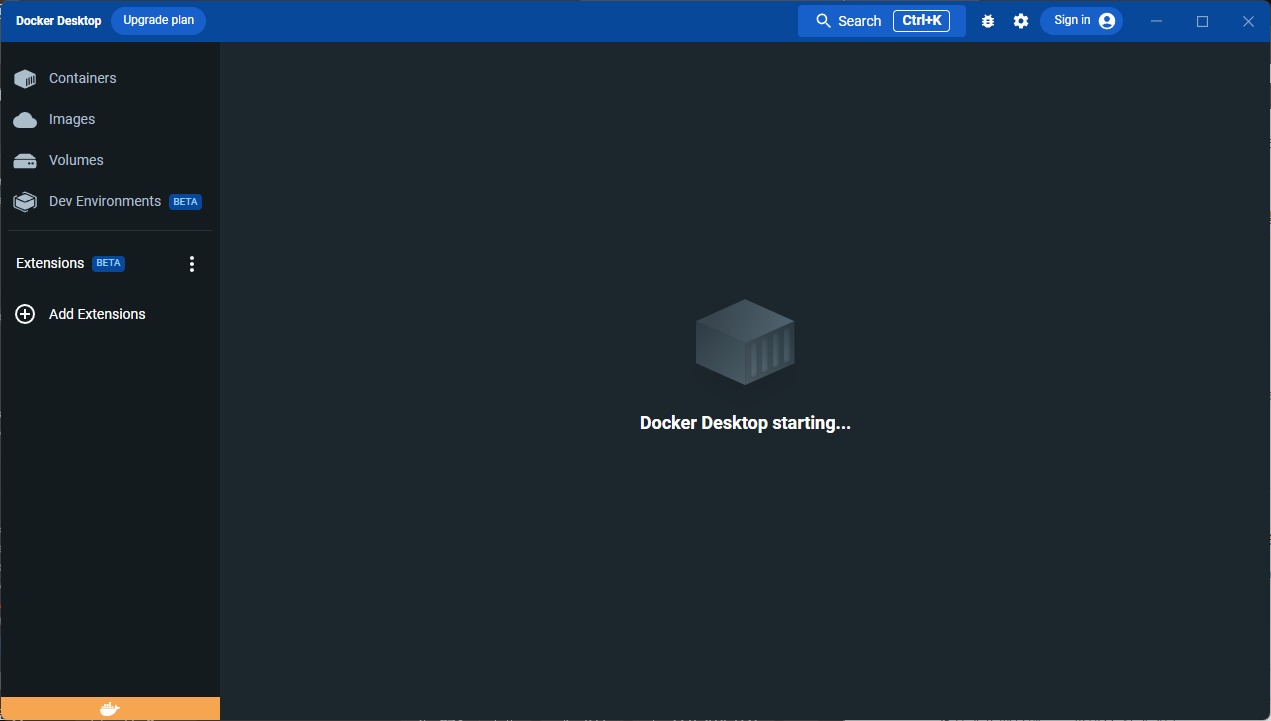The height and width of the screenshot is (721, 1271).
Task: Open the Search bar
Action: [881, 21]
